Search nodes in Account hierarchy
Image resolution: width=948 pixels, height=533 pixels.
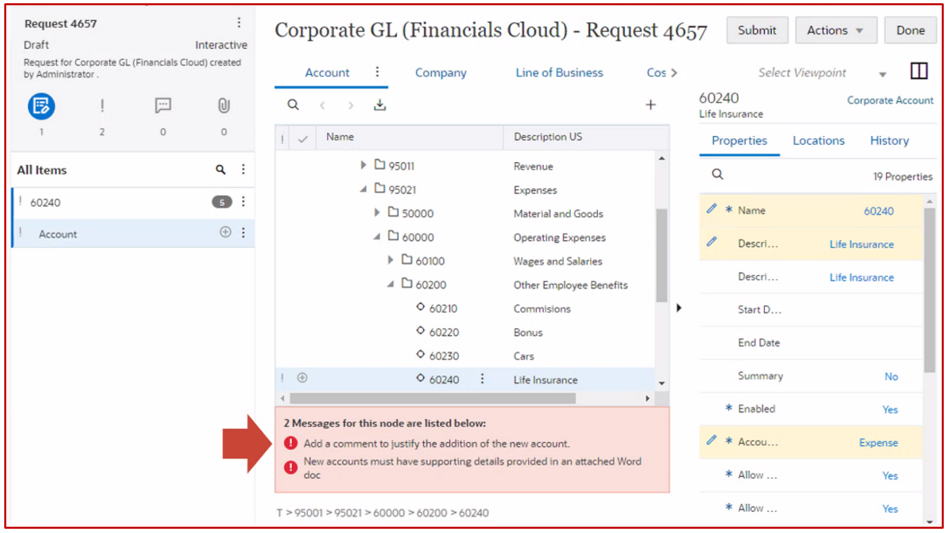293,105
